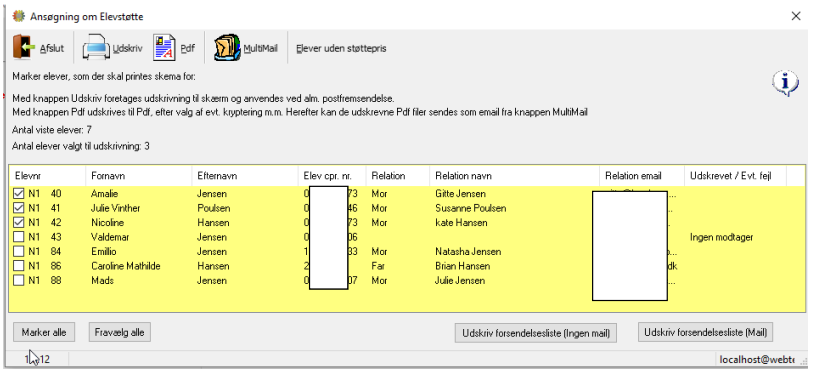Click the app icon in title bar
814x373 pixels.
point(19,16)
